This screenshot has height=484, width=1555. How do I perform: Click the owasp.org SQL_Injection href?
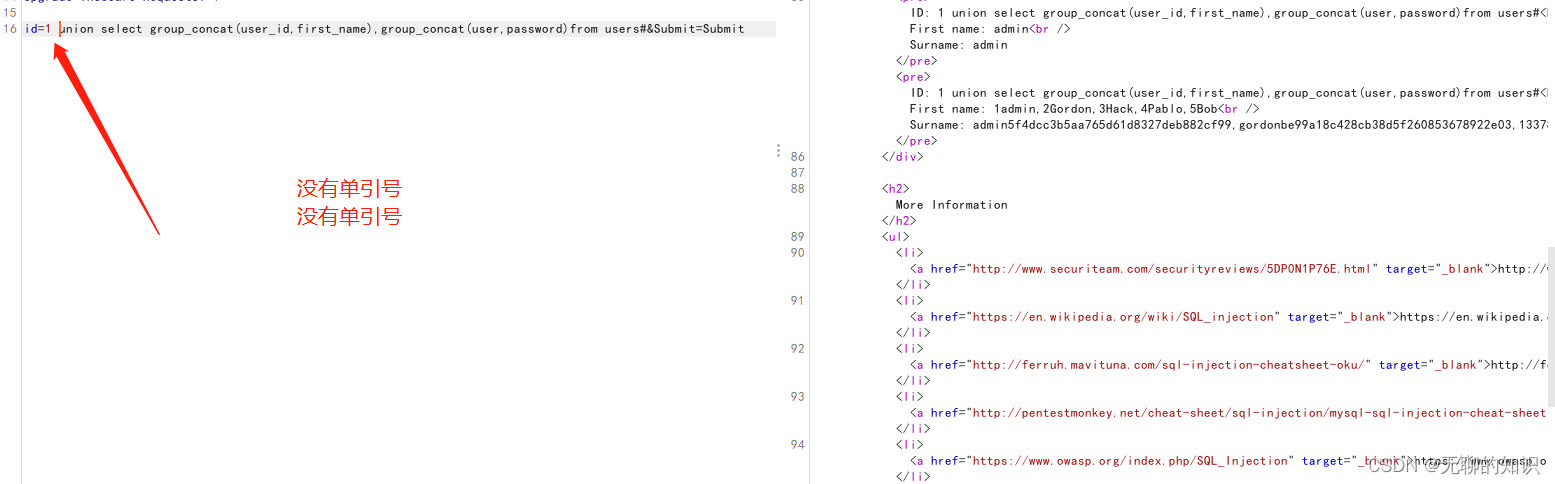tap(1128, 461)
